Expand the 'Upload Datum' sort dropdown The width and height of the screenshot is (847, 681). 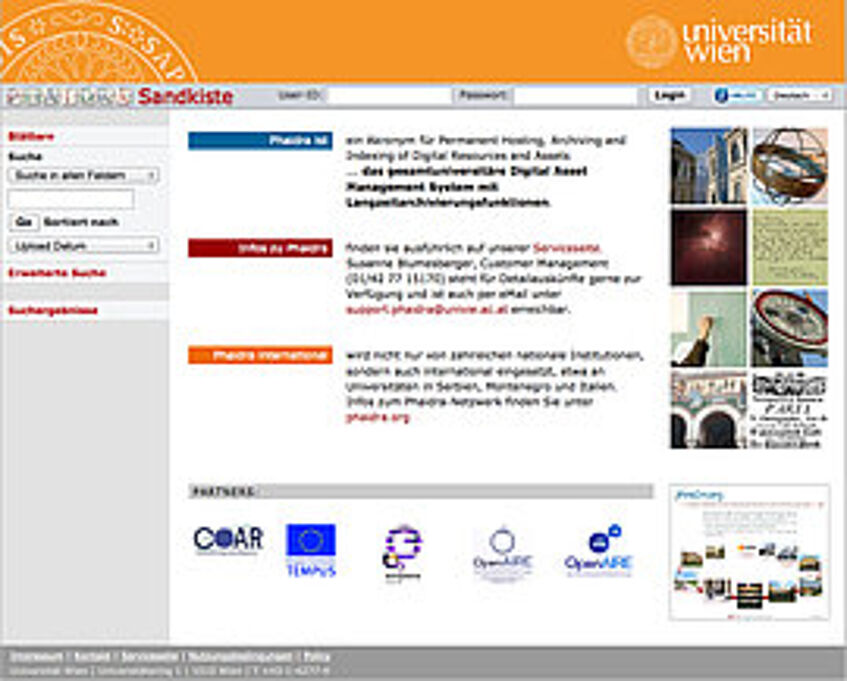click(83, 246)
